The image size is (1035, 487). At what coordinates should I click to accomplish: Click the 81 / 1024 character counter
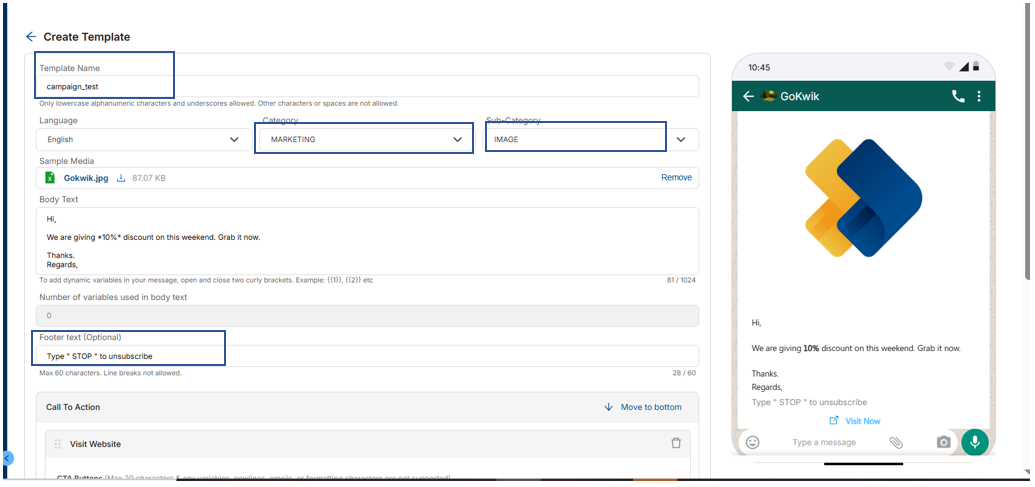click(681, 280)
